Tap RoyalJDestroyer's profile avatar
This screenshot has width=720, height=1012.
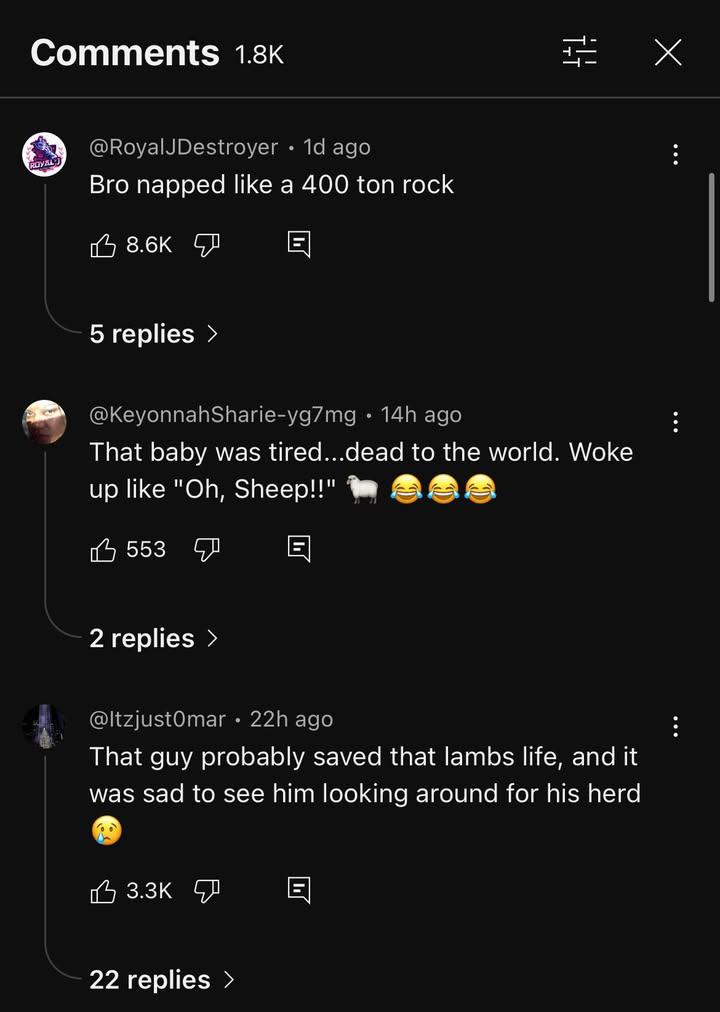44,154
